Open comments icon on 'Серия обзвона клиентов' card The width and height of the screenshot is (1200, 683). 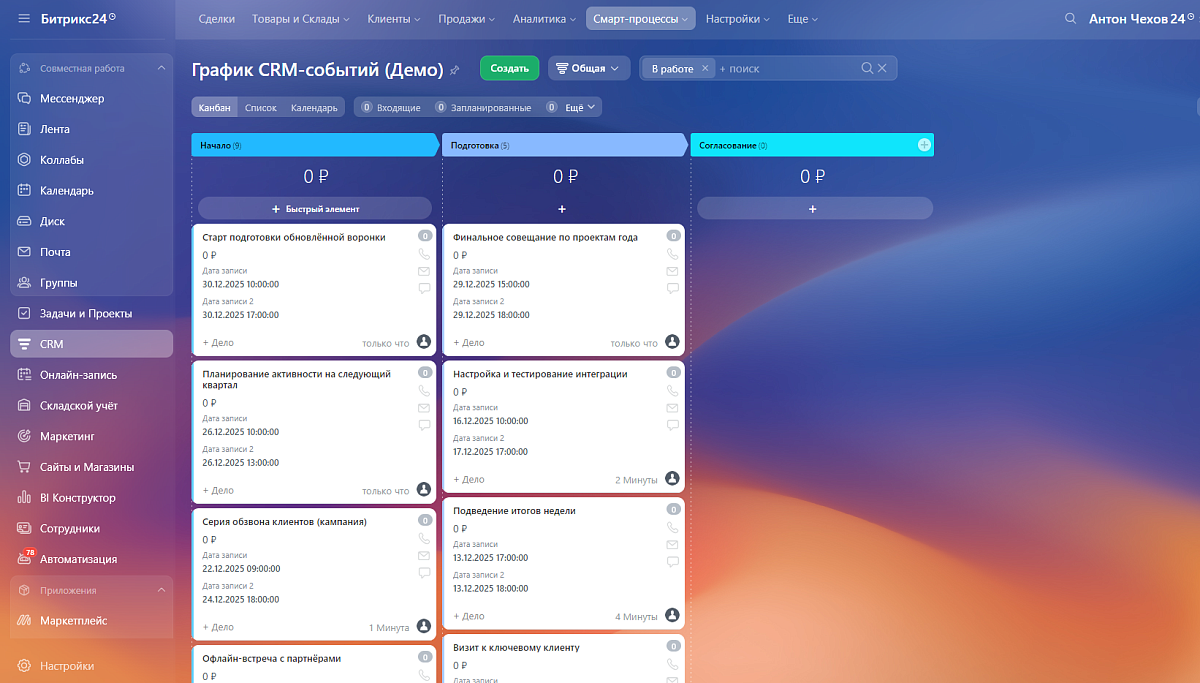pyautogui.click(x=424, y=572)
